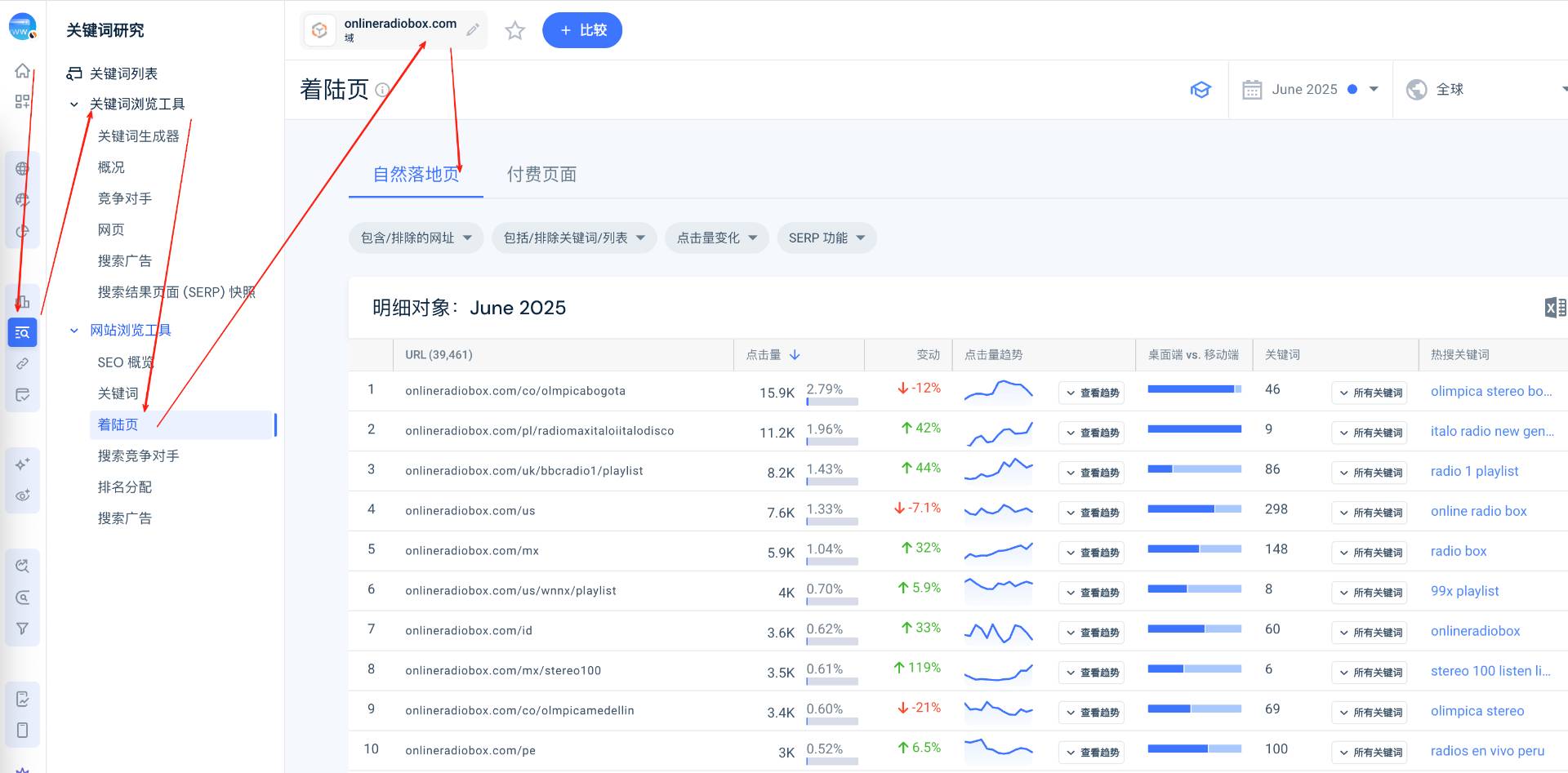Open 概况 in the sidebar
The image size is (1568, 773).
(x=111, y=167)
